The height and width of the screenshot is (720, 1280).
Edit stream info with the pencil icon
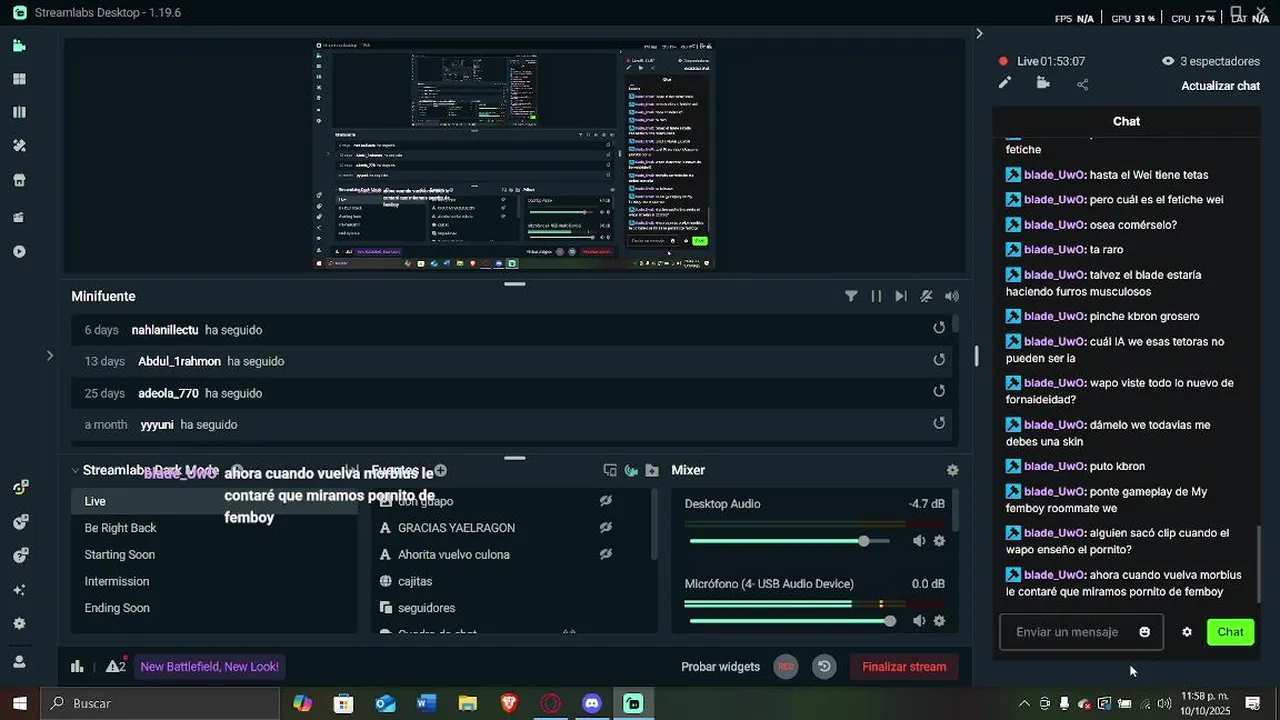[1005, 84]
